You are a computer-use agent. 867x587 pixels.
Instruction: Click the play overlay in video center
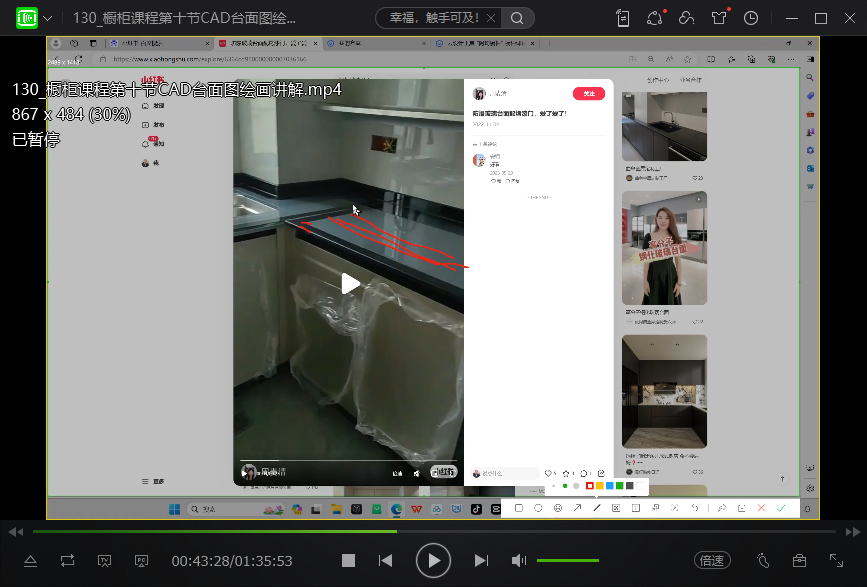(x=349, y=284)
